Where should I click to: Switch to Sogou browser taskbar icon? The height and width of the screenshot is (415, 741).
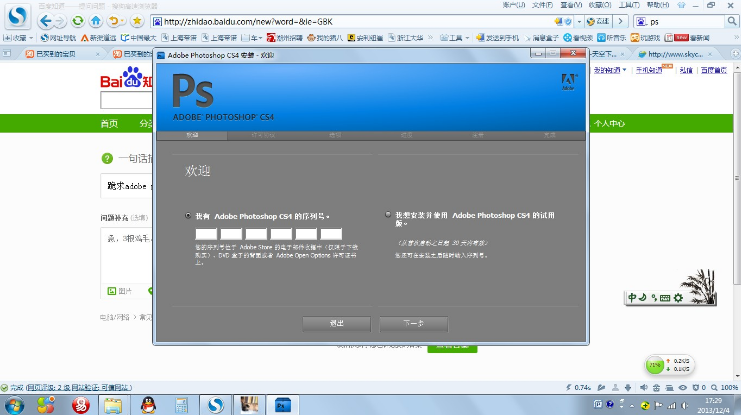click(216, 405)
